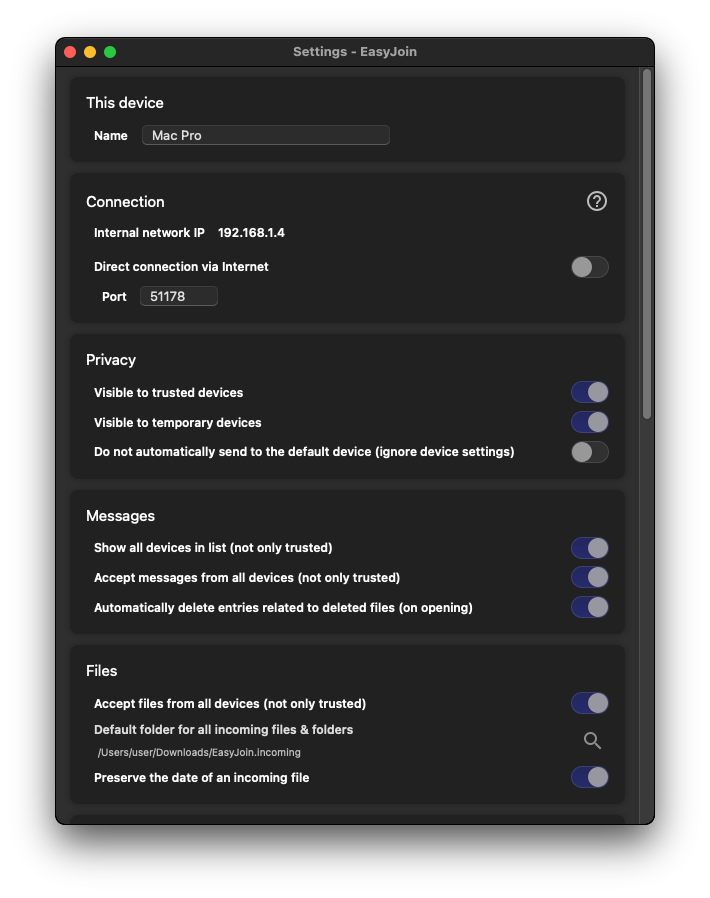Click the Privacy section heading
This screenshot has height=898, width=710.
tap(111, 360)
